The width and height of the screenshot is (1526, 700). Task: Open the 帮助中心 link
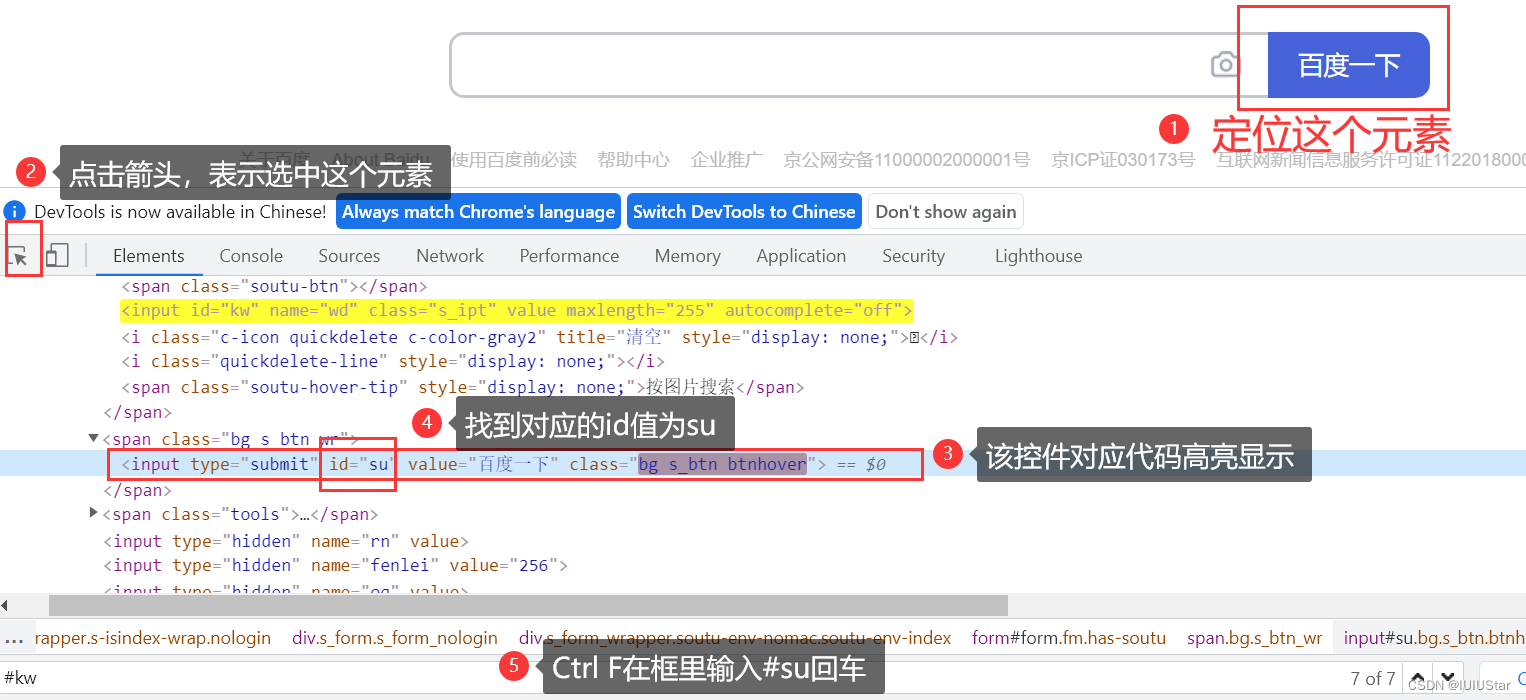point(633,158)
